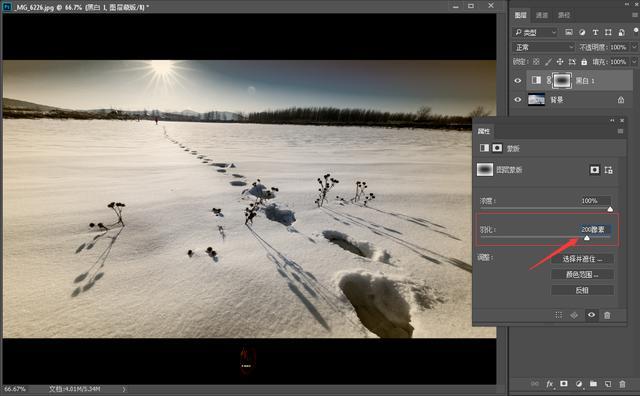640x396 pixels.
Task: Click the lock position move icon
Action: tap(560, 62)
